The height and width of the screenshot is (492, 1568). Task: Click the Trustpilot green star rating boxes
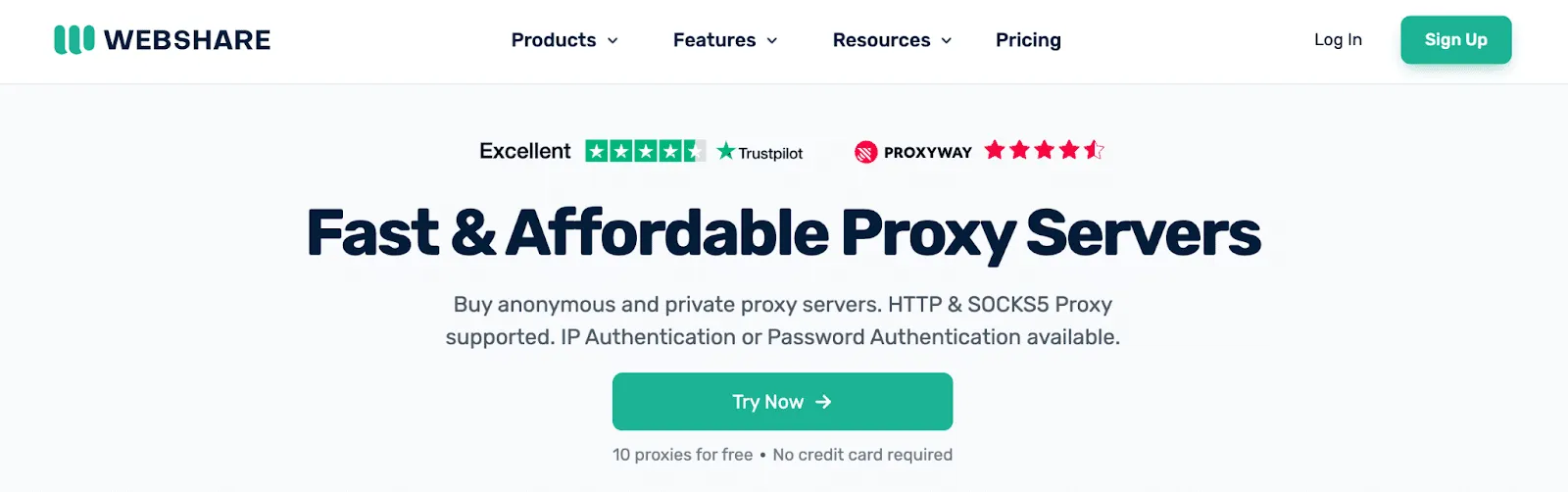645,151
